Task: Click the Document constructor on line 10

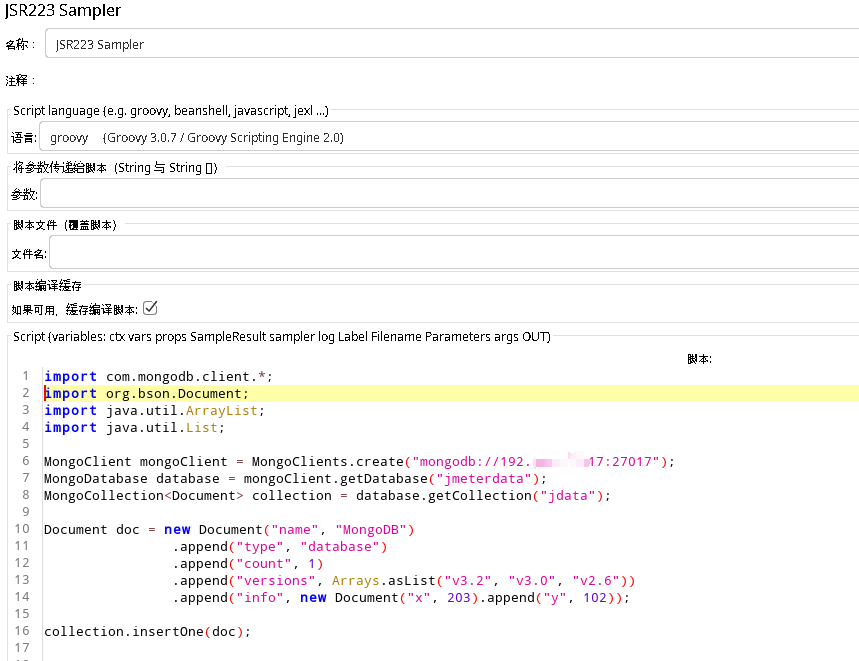Action: tap(230, 529)
